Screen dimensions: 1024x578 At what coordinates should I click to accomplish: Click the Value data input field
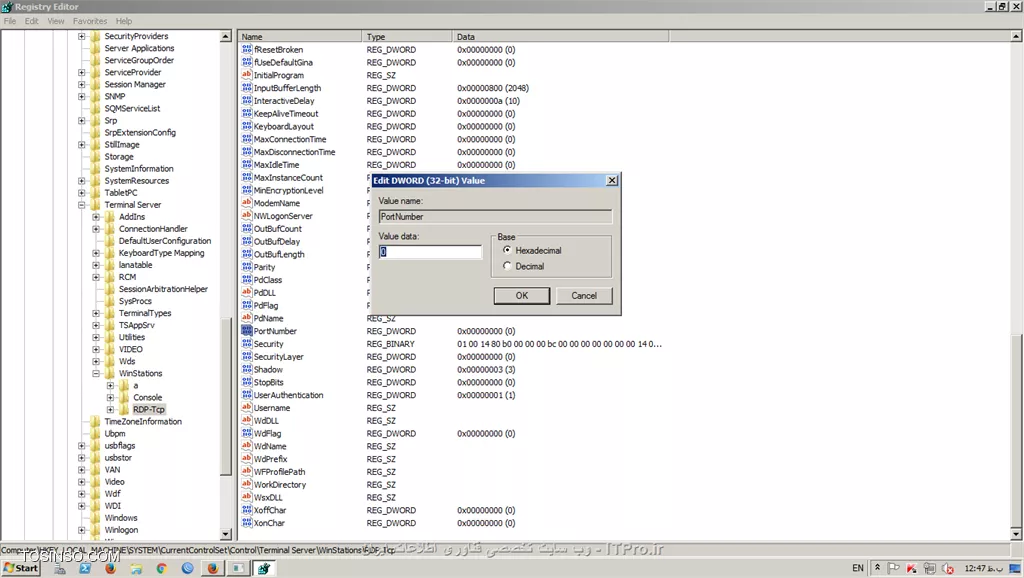tap(430, 251)
